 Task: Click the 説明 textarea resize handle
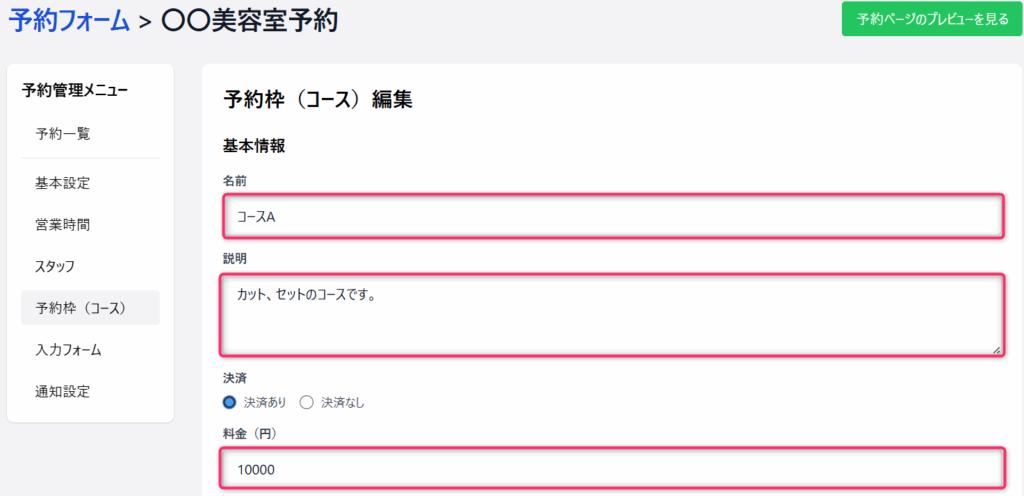coord(995,349)
